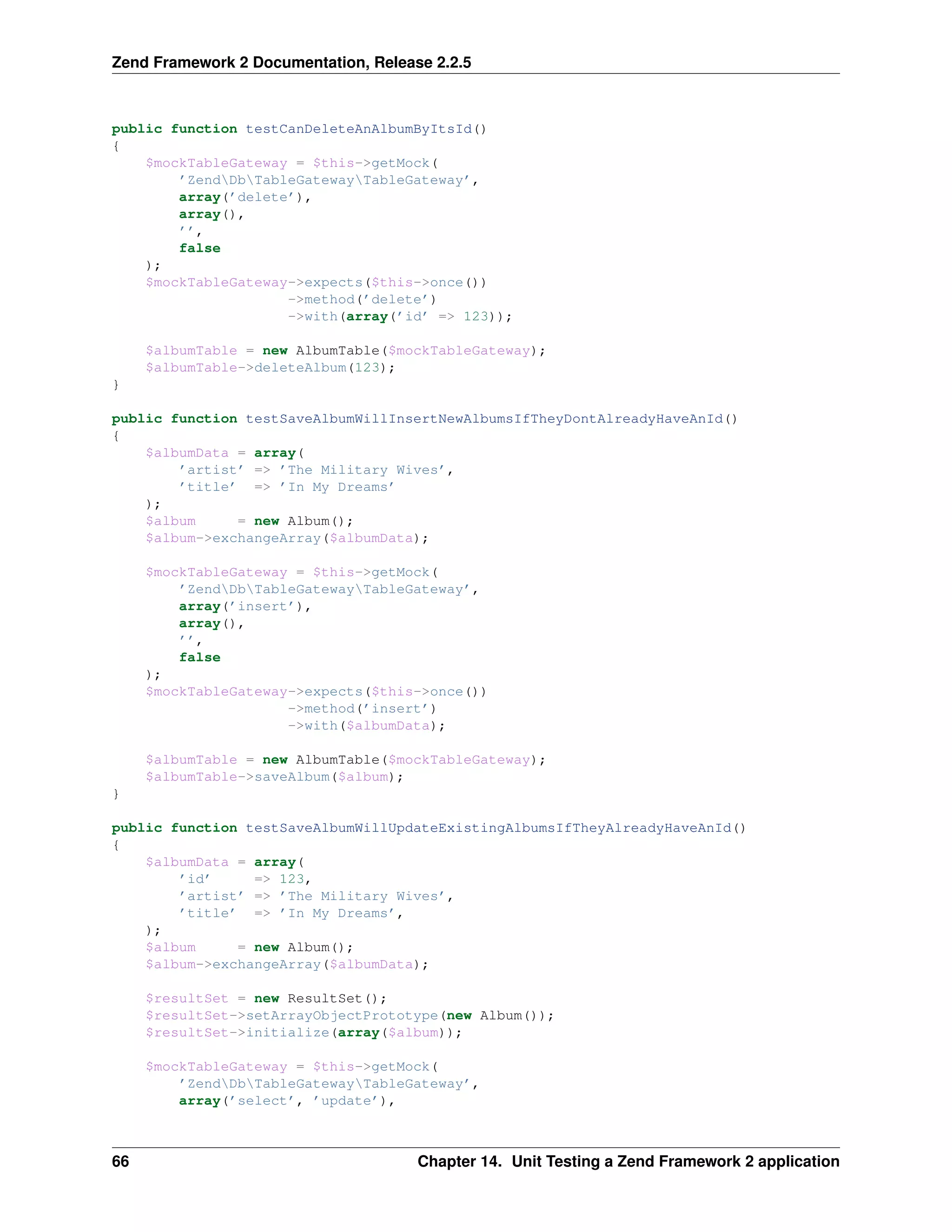The image size is (952, 1232).
Task: Click function name testSaveAlbumWillUpdateExistingAlbumsIfTheyAlreadyHaveAnId
Action: click(489, 828)
